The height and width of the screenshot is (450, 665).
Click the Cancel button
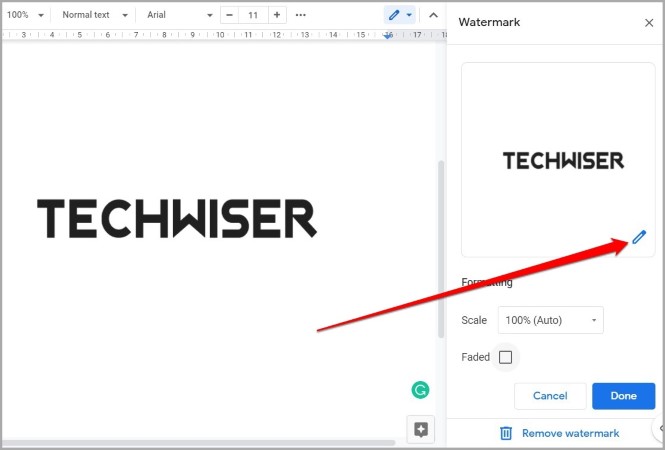[x=550, y=396]
